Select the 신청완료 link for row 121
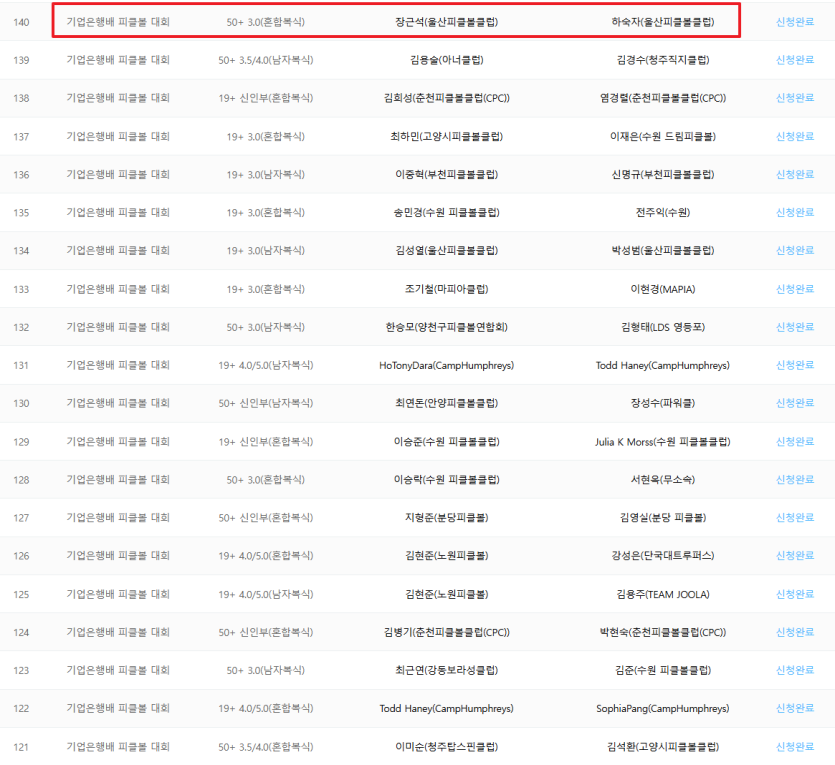 [x=794, y=746]
